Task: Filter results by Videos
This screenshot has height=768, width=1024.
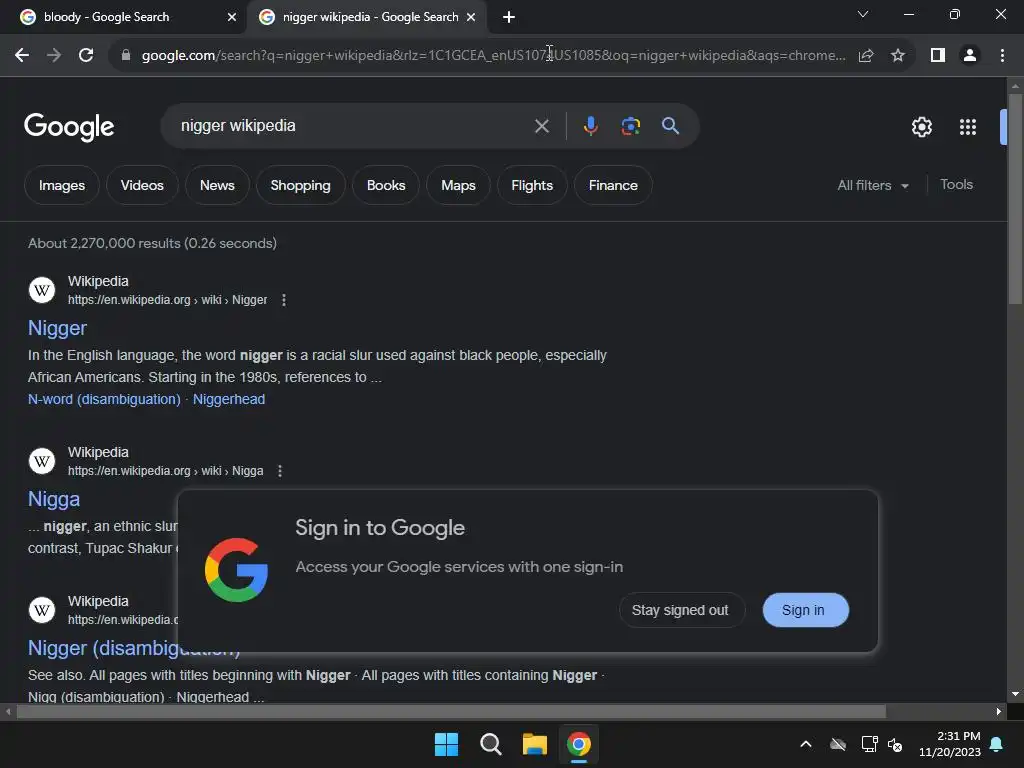Action: point(142,185)
